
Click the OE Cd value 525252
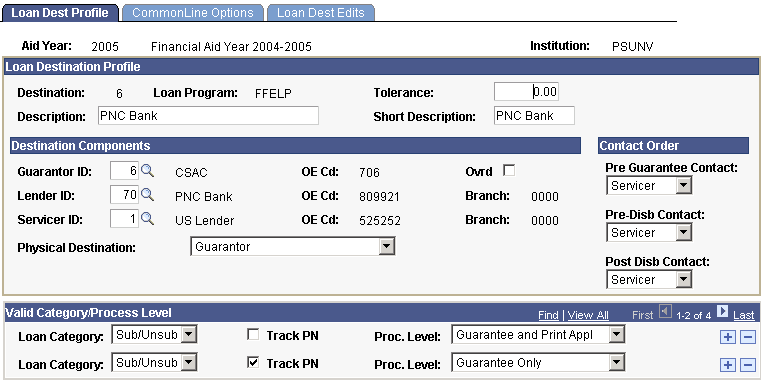(x=380, y=220)
